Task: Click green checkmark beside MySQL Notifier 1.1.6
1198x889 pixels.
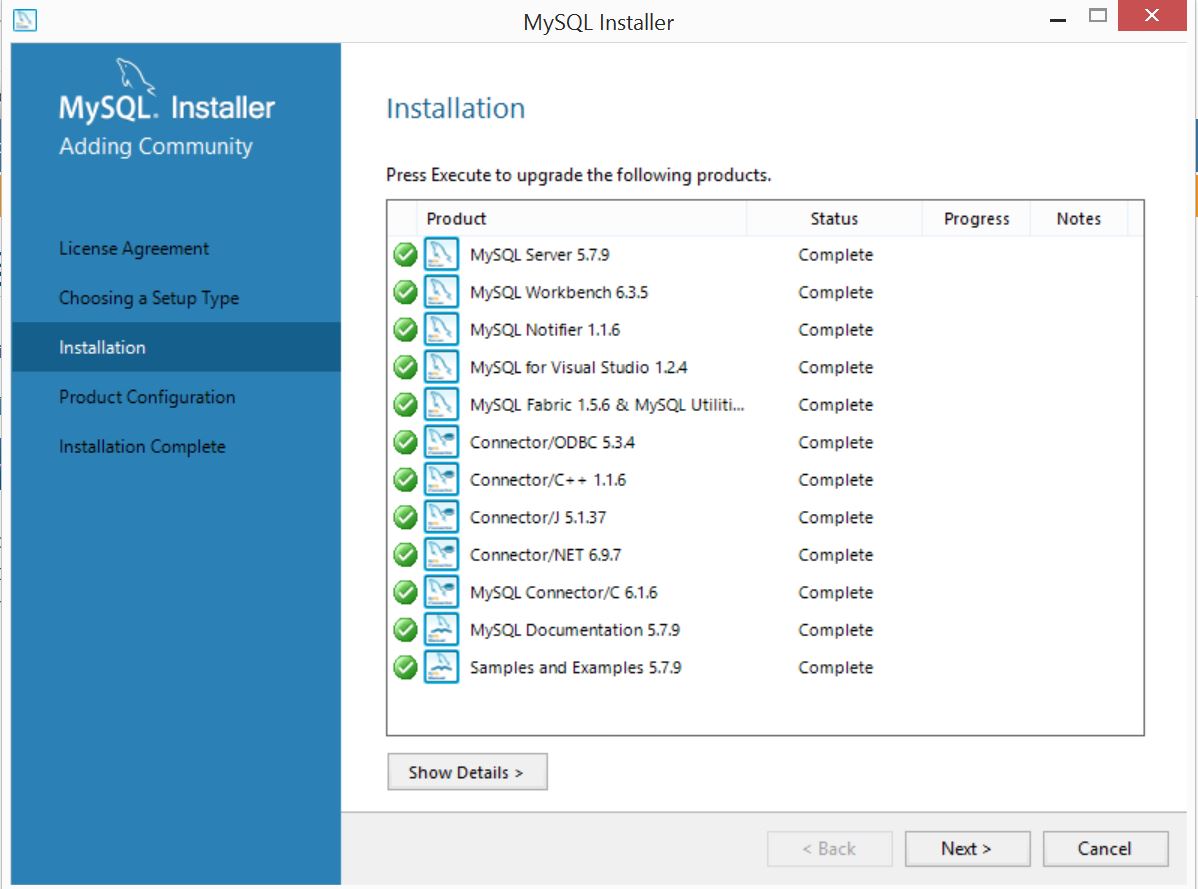Action: point(405,329)
